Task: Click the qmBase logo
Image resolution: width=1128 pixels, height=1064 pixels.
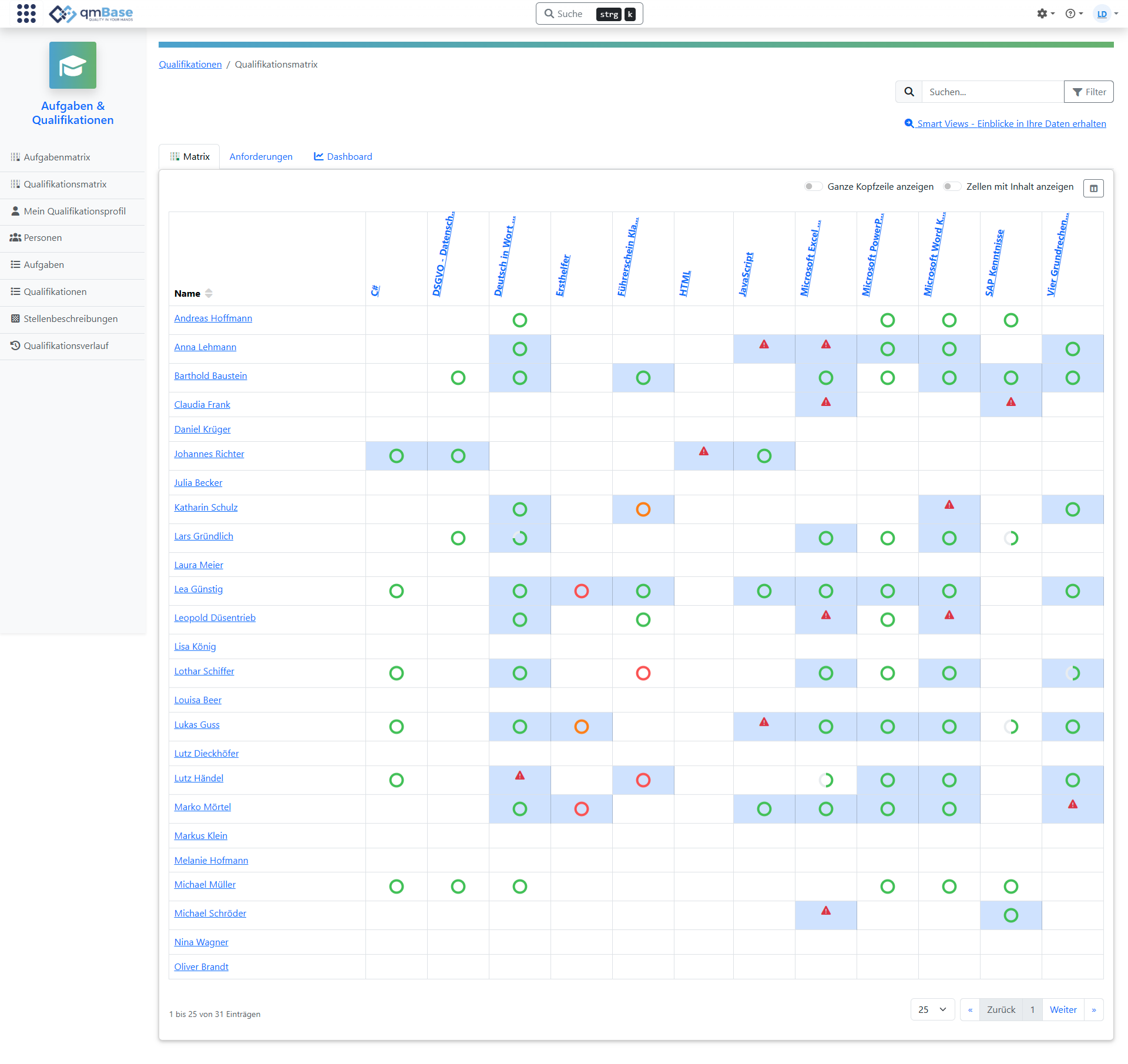Action: [x=91, y=13]
